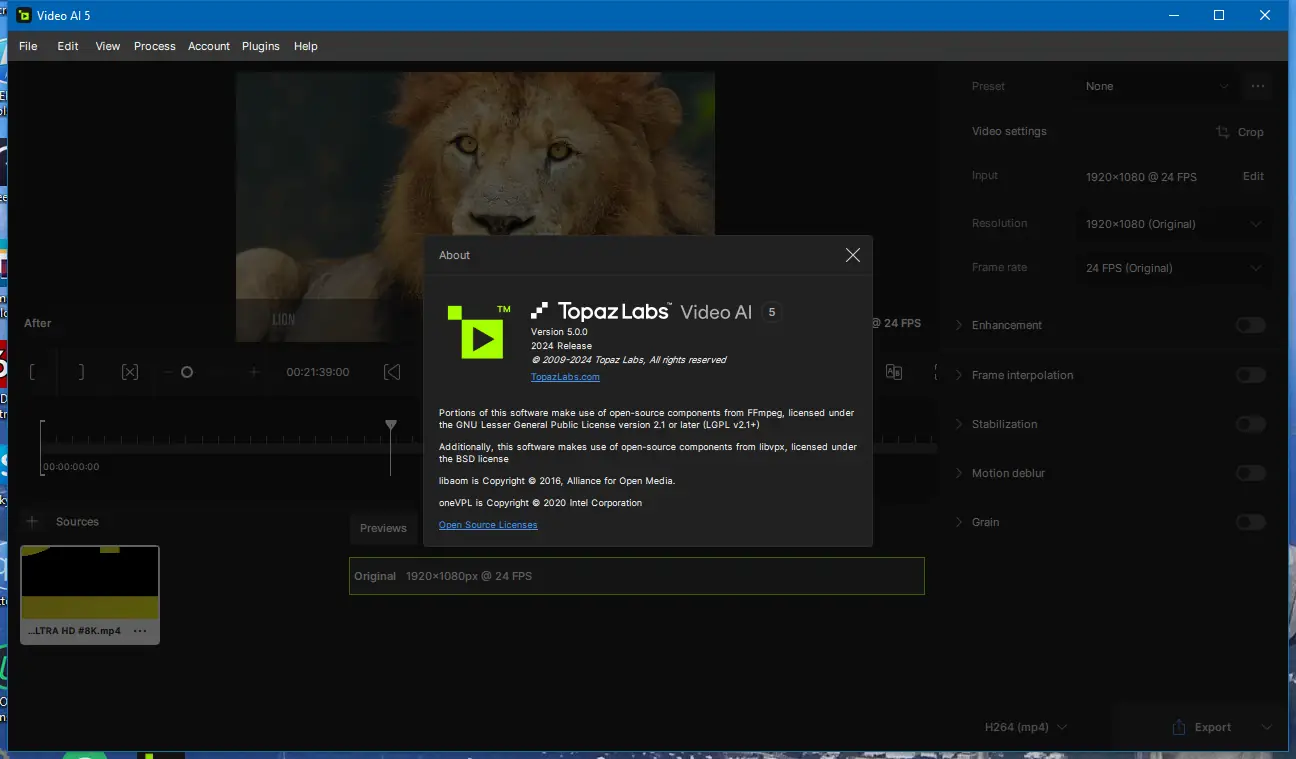Click the trim start bracket icon

(33, 372)
